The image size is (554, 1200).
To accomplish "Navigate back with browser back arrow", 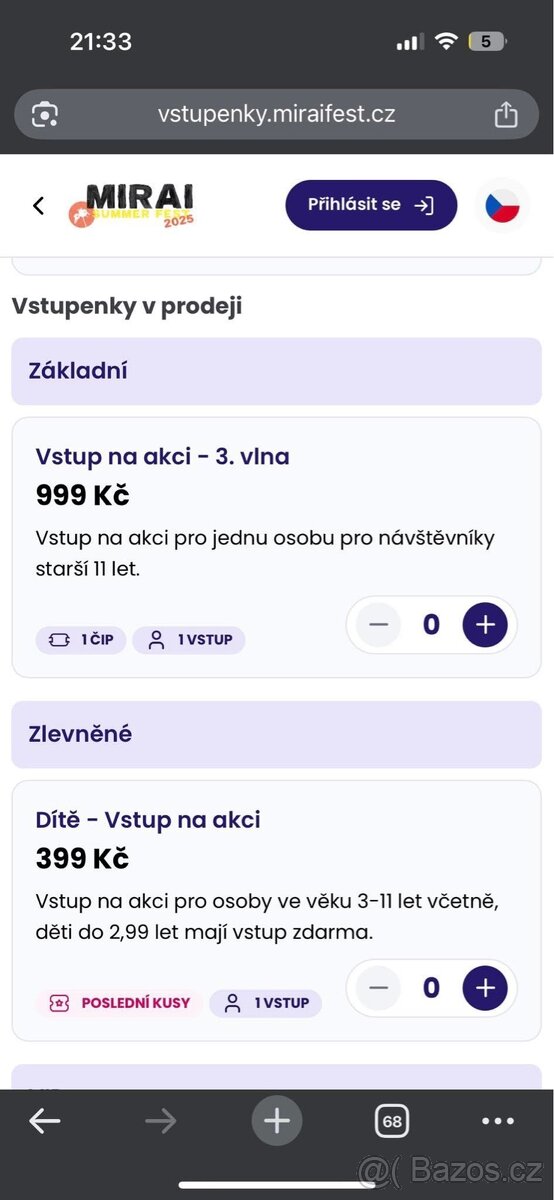I will [45, 1121].
